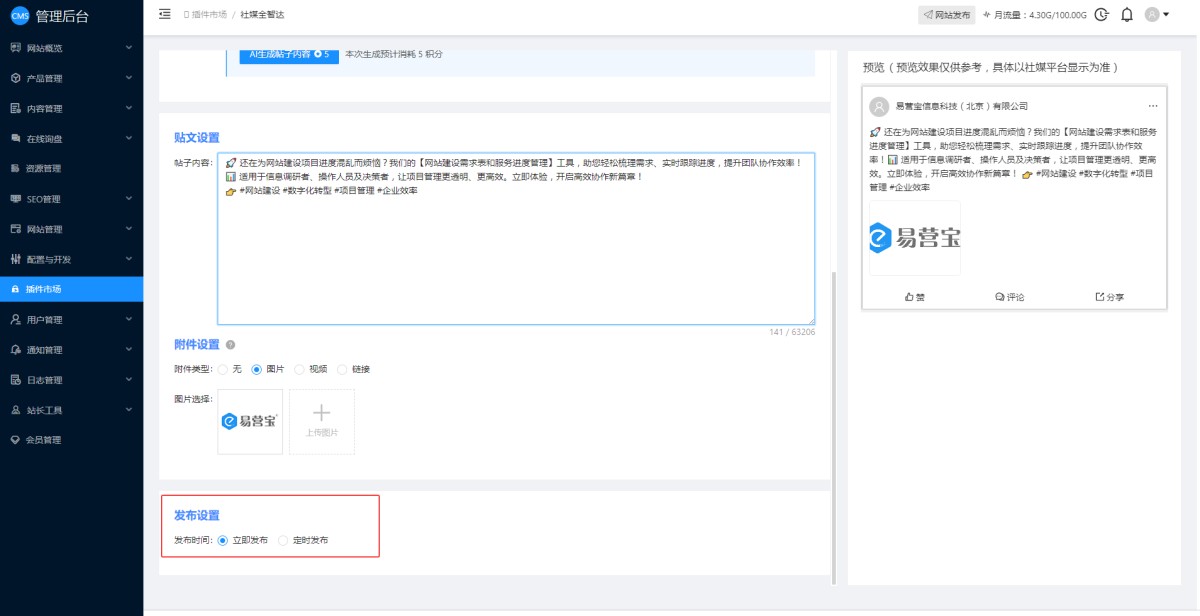Viewport: 1200px width, 616px height.
Task: Open 资源管理 menu label in sidebar
Action: click(x=43, y=168)
